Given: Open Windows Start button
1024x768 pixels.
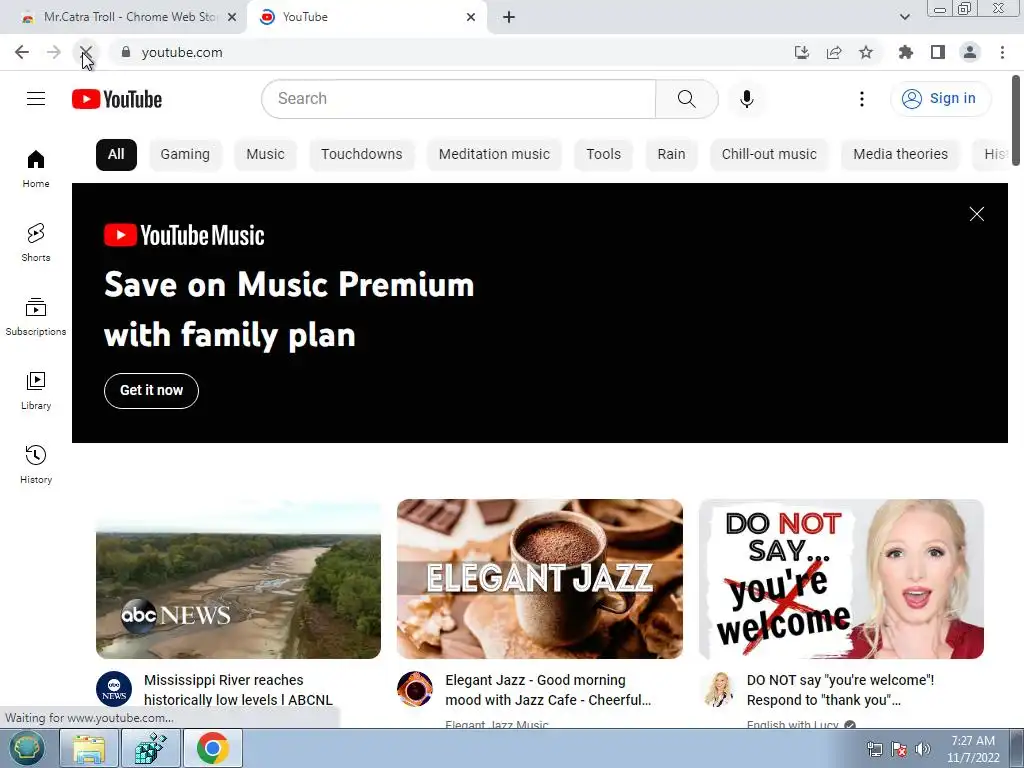Looking at the screenshot, I should pos(27,748).
